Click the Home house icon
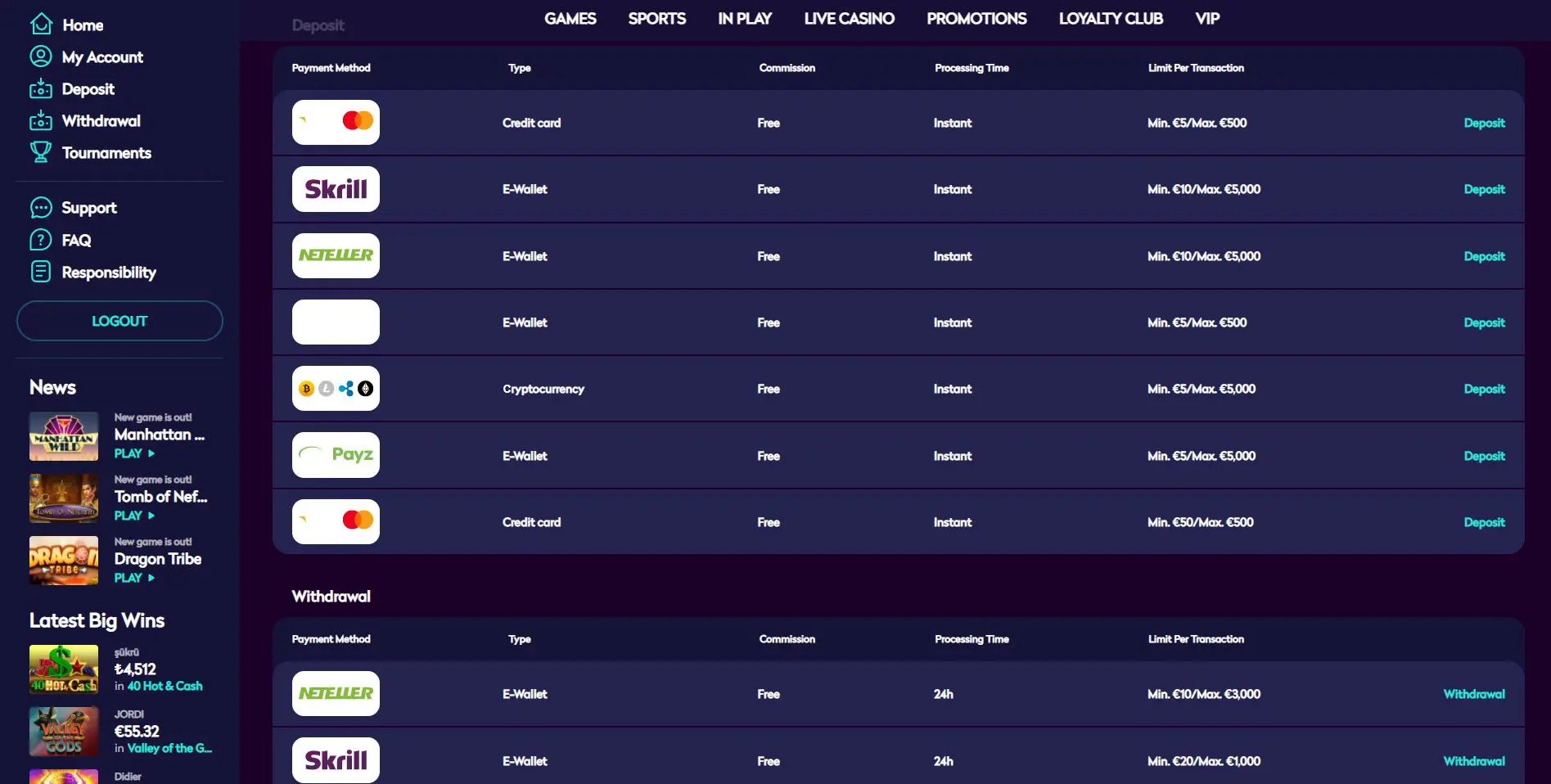The width and height of the screenshot is (1551, 784). coord(41,25)
